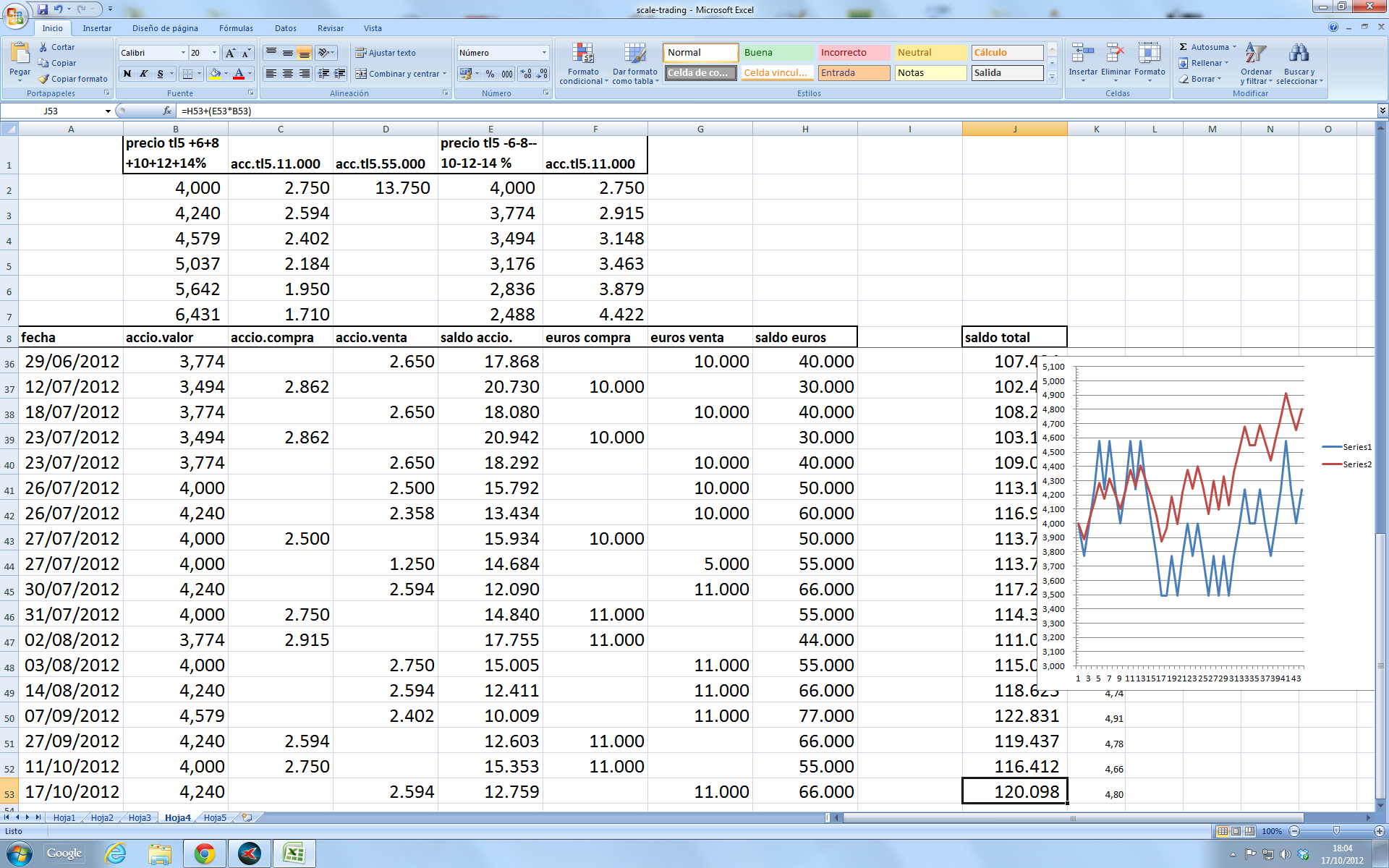Screen dimensions: 1389x868
Task: Click the Ordenar y filtrar icon
Action: [1255, 54]
